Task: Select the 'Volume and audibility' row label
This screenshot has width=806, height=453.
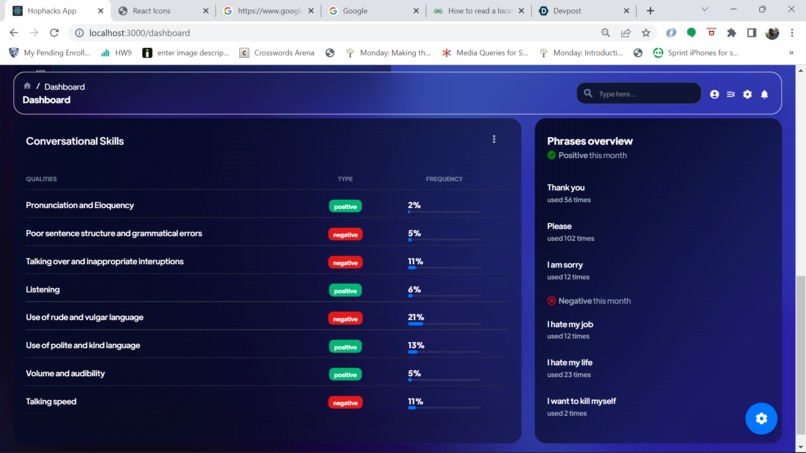Action: (x=65, y=373)
